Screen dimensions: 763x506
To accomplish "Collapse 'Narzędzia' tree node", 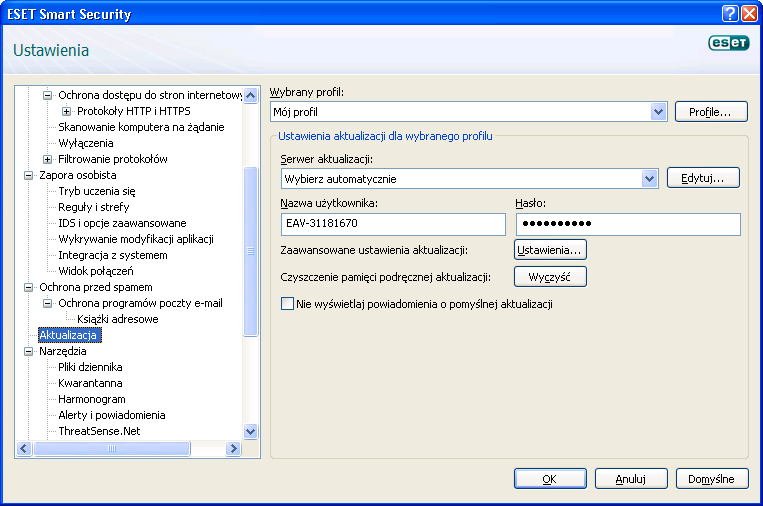I will click(x=28, y=351).
